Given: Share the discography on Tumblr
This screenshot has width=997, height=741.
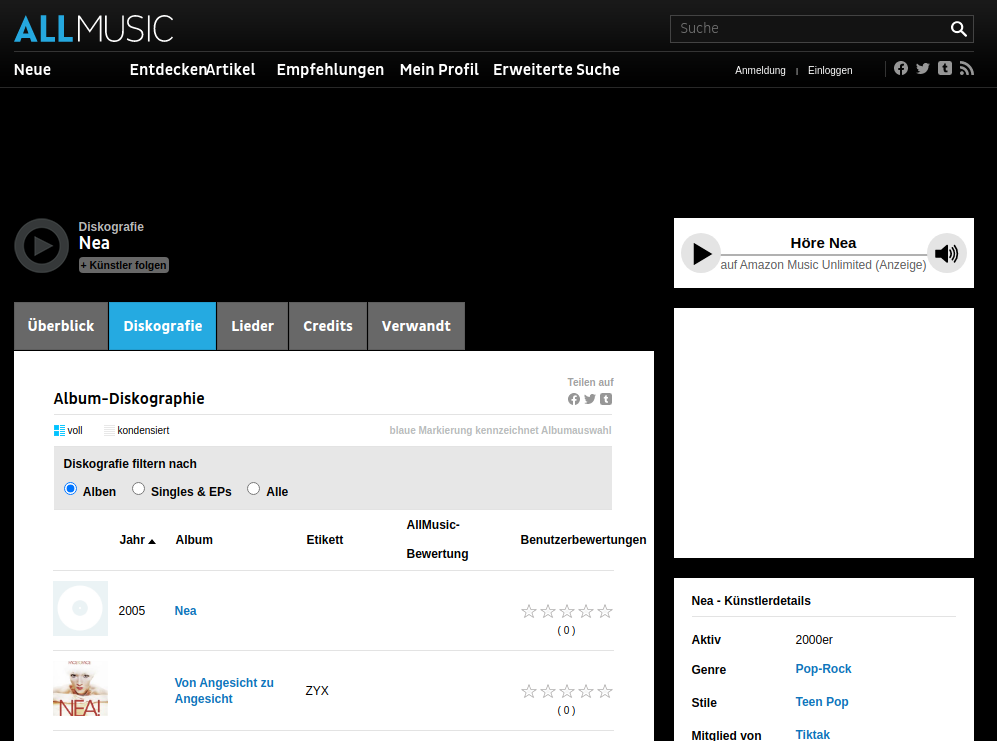Looking at the screenshot, I should (x=606, y=399).
